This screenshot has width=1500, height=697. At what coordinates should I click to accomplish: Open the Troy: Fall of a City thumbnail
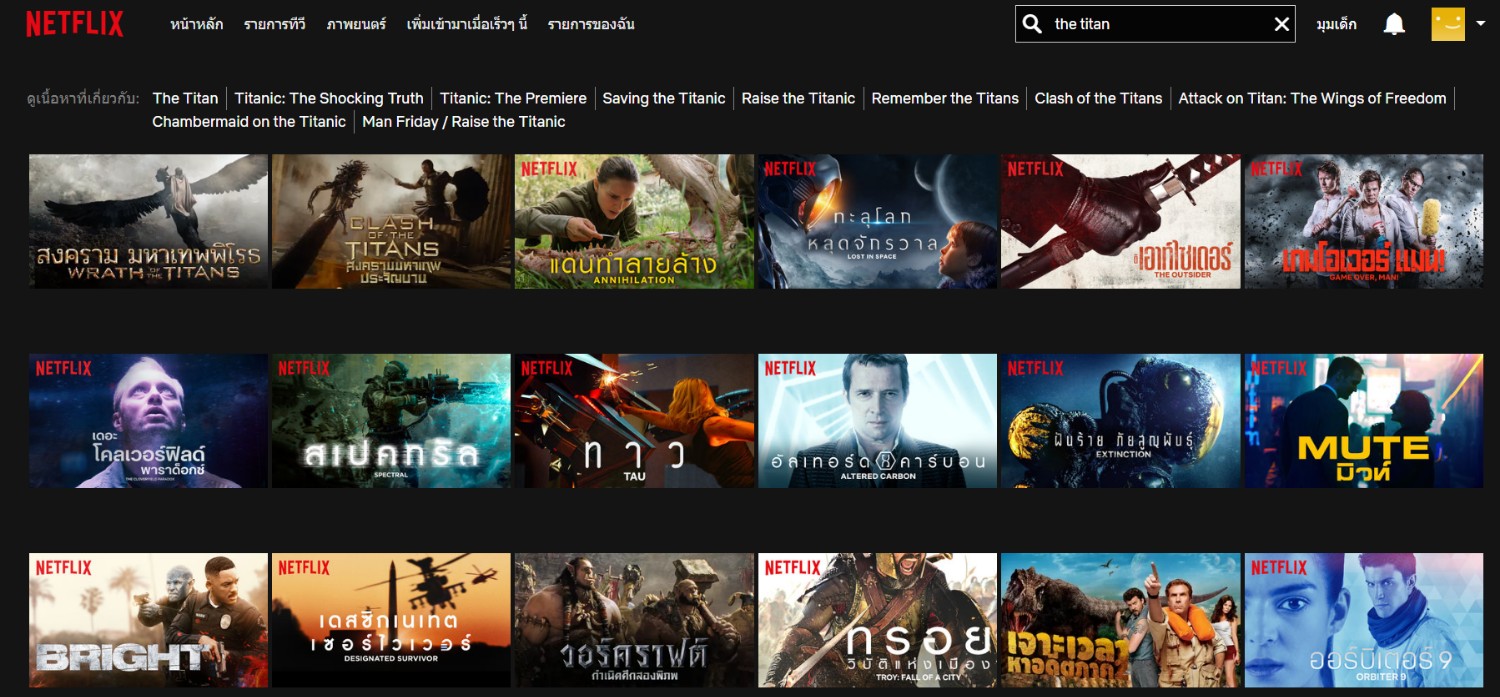pyautogui.click(x=877, y=620)
